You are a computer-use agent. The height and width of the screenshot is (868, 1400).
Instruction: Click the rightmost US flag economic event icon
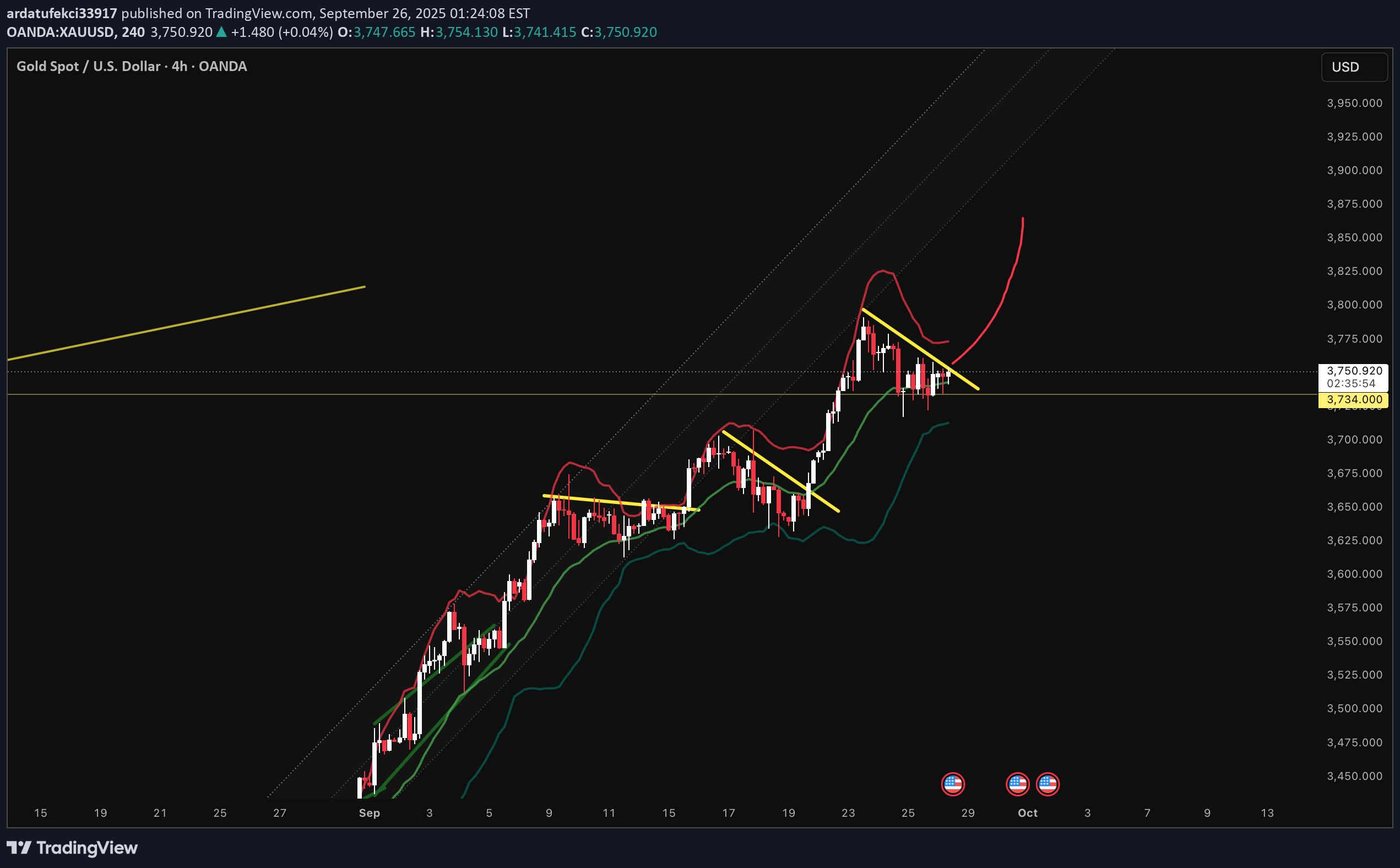click(1047, 784)
